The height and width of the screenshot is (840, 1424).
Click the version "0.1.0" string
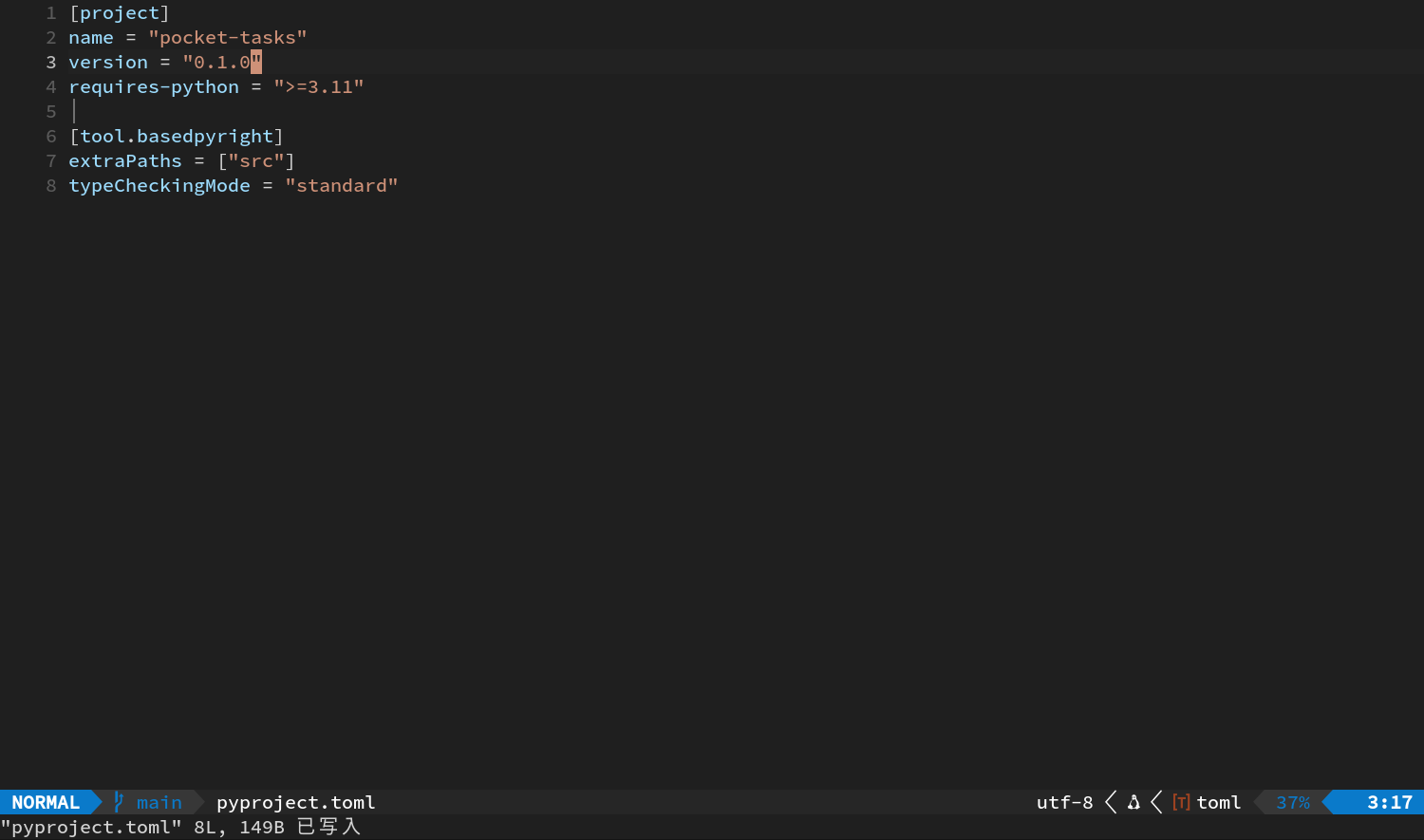pos(222,63)
